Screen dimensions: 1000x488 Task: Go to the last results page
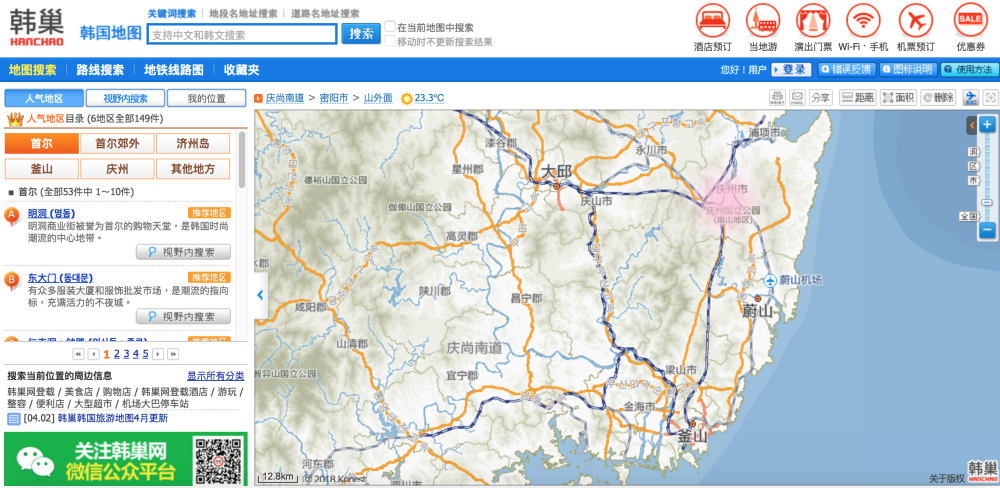[173, 354]
